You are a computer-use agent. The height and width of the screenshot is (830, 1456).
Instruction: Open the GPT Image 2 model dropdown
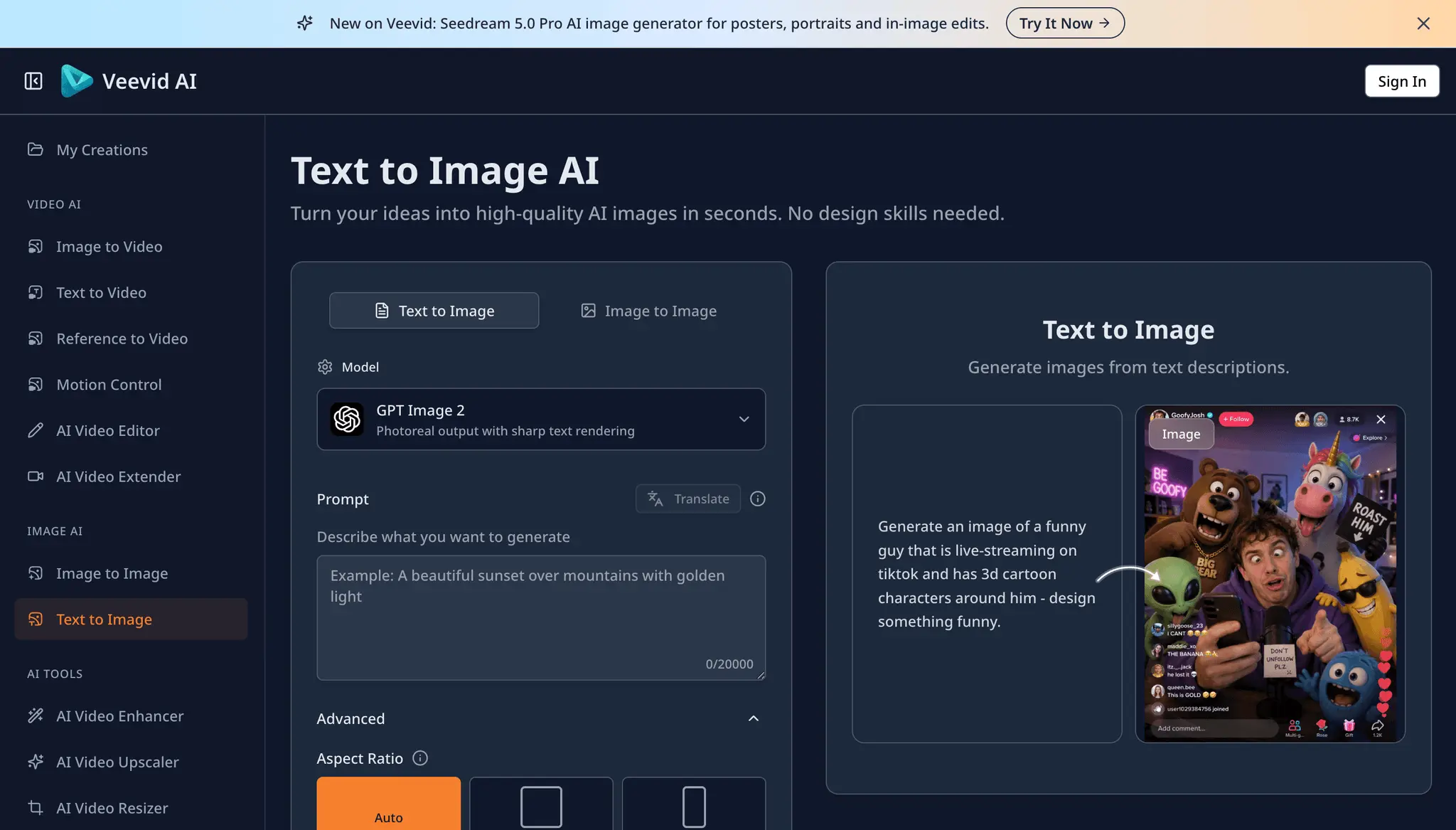point(541,419)
